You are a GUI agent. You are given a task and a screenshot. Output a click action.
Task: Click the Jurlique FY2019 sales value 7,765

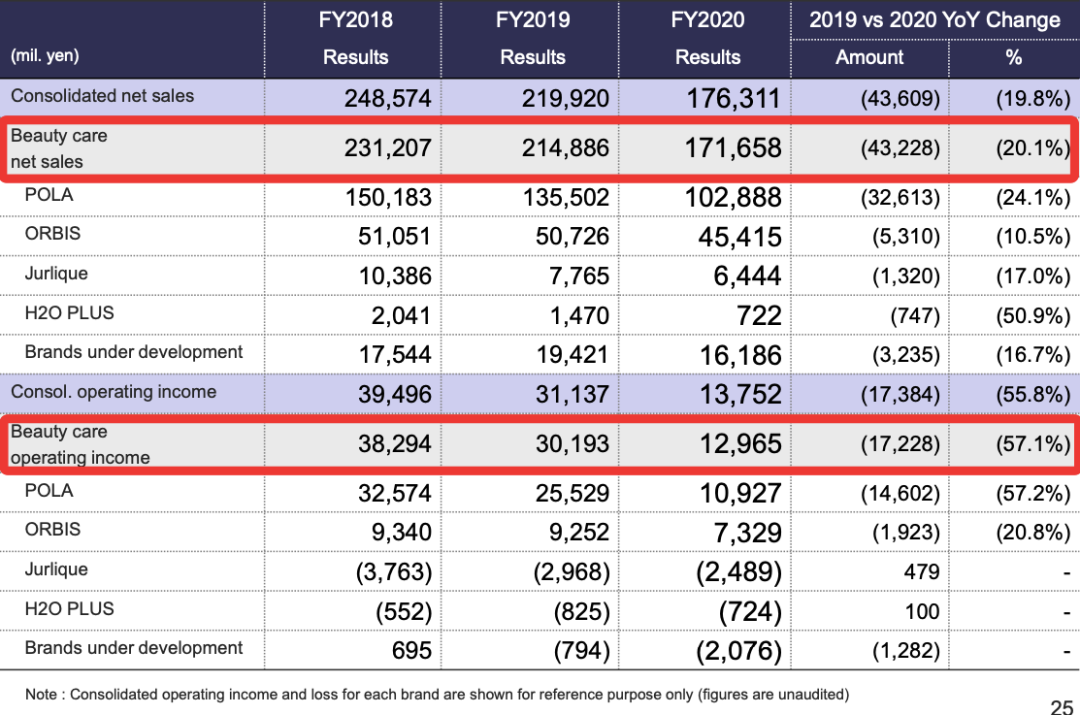click(579, 276)
